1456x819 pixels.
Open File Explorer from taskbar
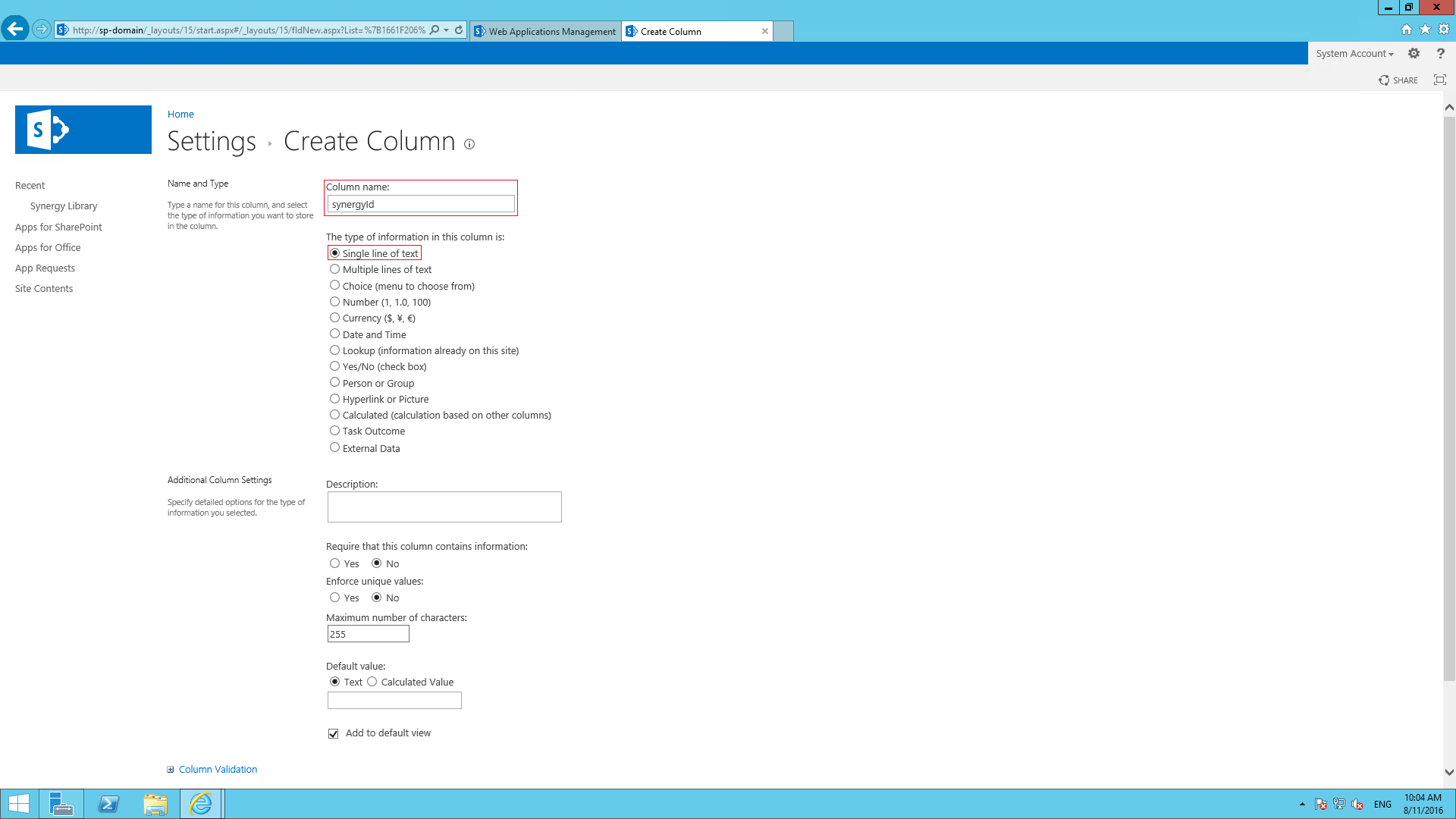[x=155, y=804]
